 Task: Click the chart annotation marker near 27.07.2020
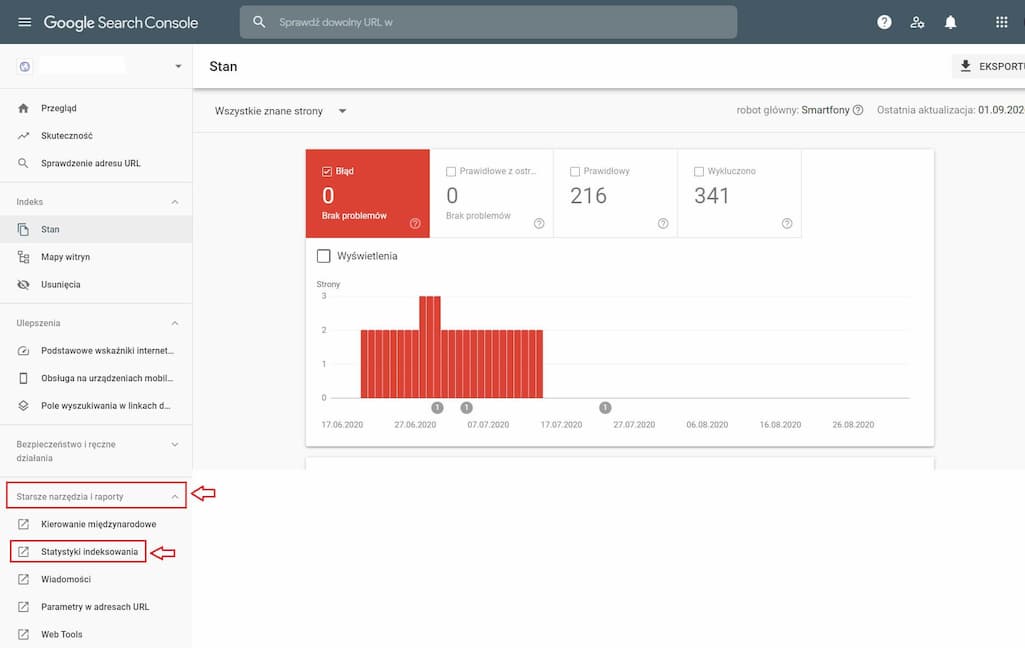coord(605,407)
